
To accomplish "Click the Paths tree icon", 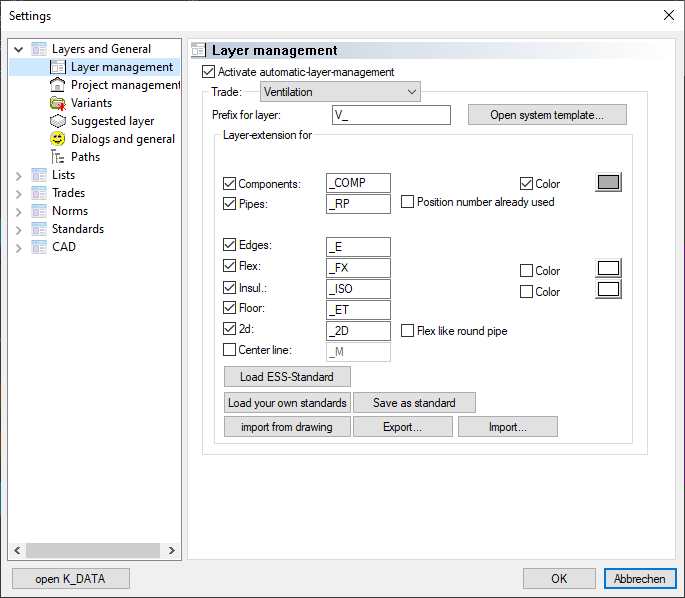I will click(58, 157).
